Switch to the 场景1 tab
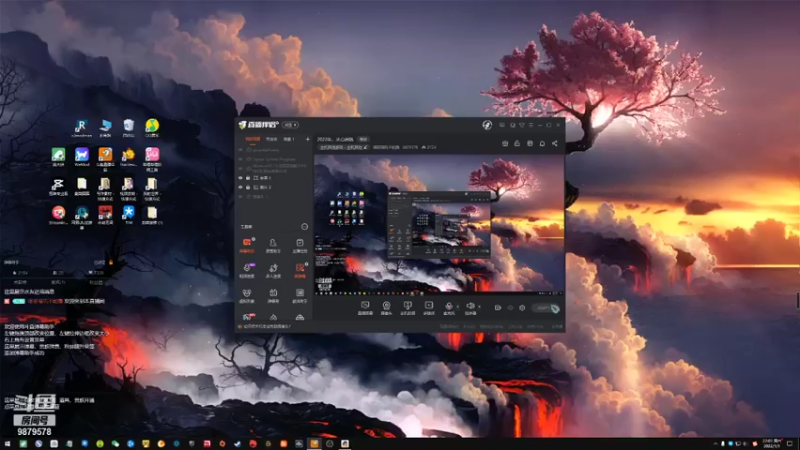 coord(289,139)
